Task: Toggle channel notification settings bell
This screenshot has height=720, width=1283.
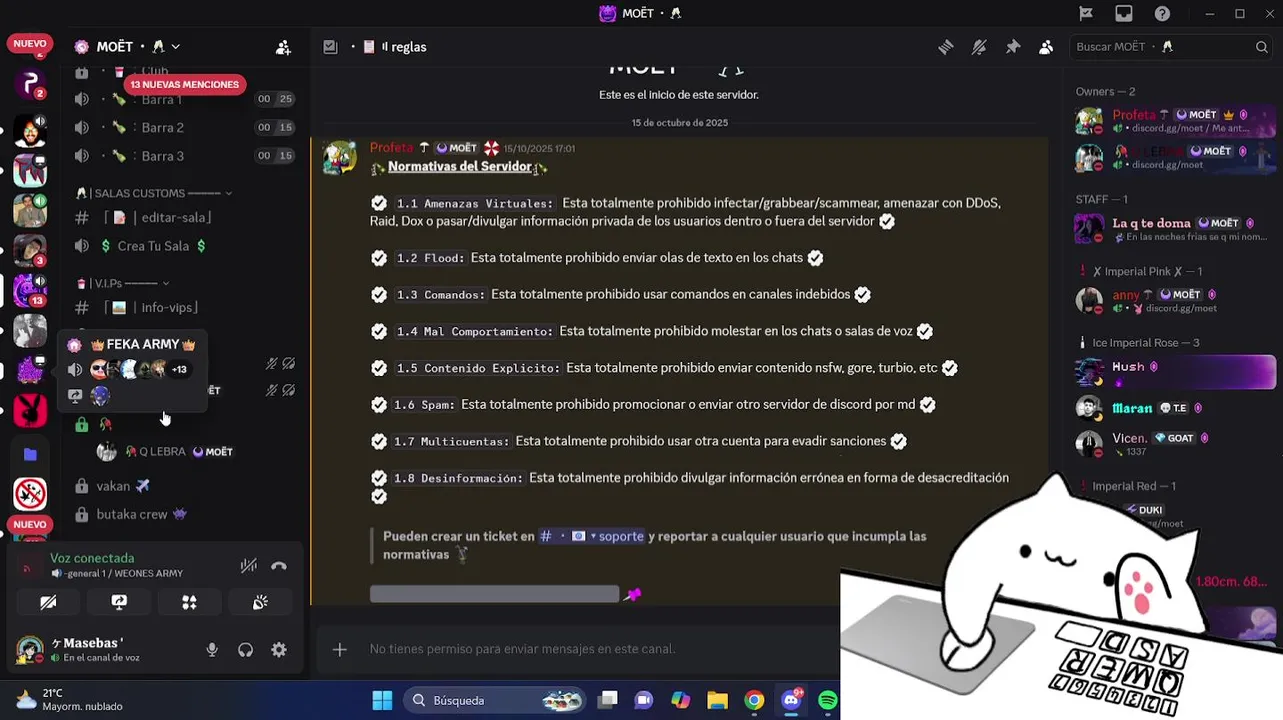Action: (979, 47)
